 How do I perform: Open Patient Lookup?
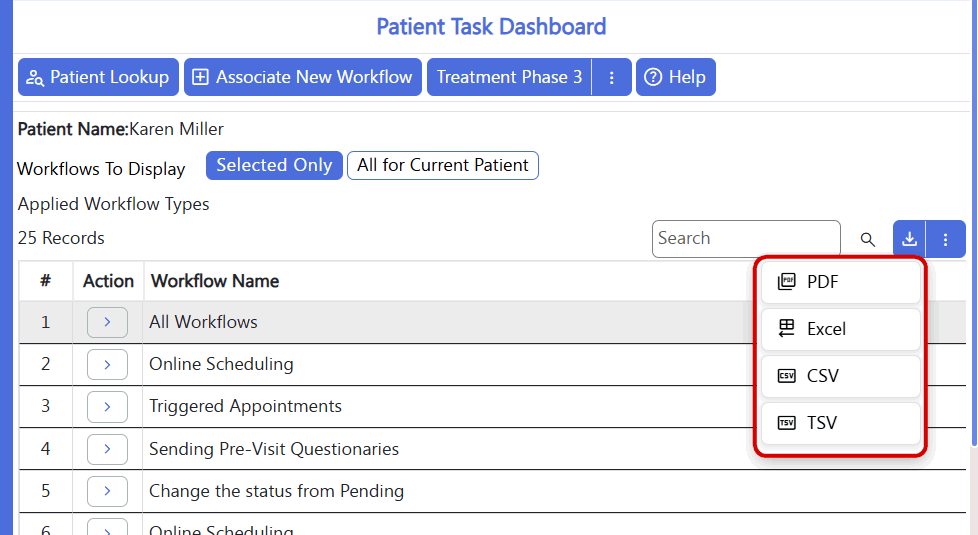tap(99, 77)
